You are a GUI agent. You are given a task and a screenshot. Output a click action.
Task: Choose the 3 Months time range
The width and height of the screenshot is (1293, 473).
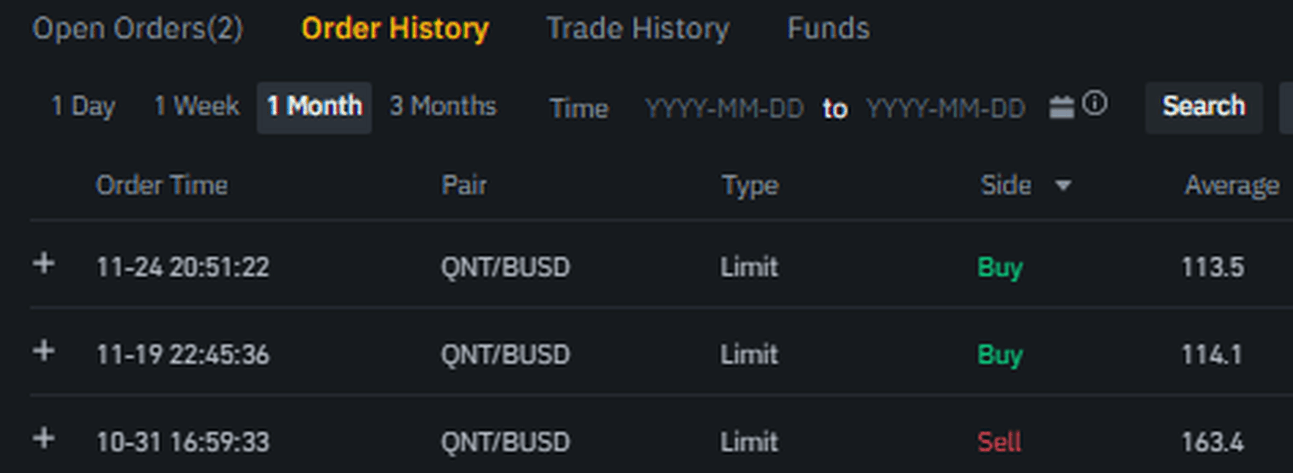point(442,107)
